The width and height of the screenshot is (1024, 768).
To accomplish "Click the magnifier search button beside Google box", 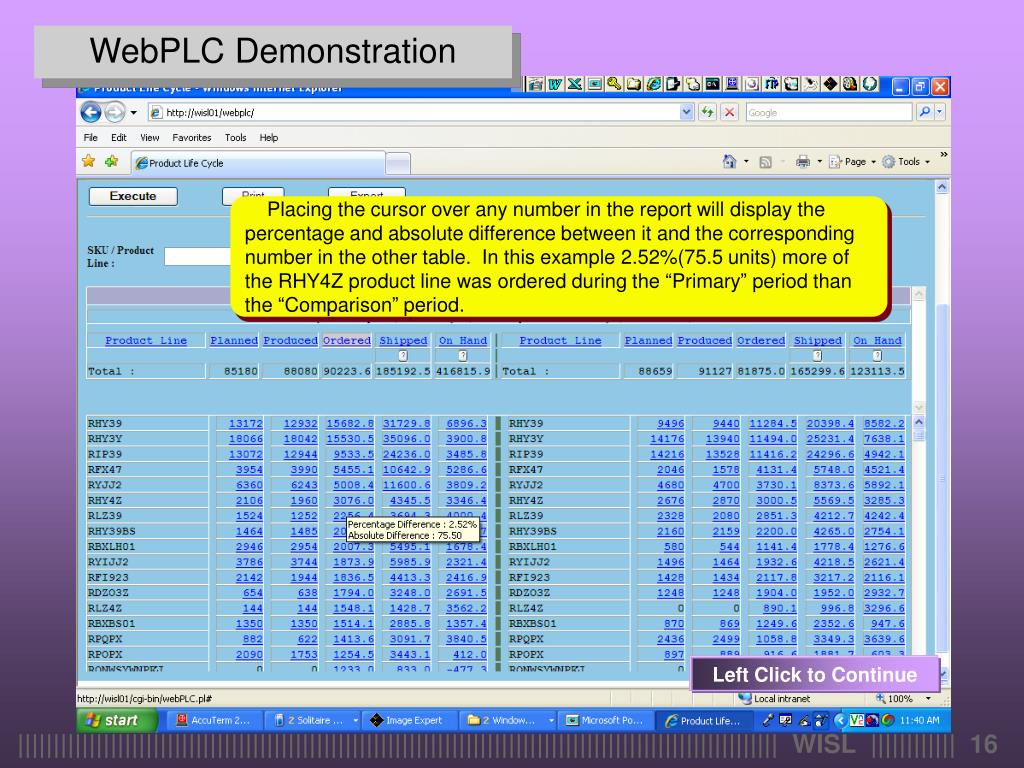I will click(x=924, y=112).
